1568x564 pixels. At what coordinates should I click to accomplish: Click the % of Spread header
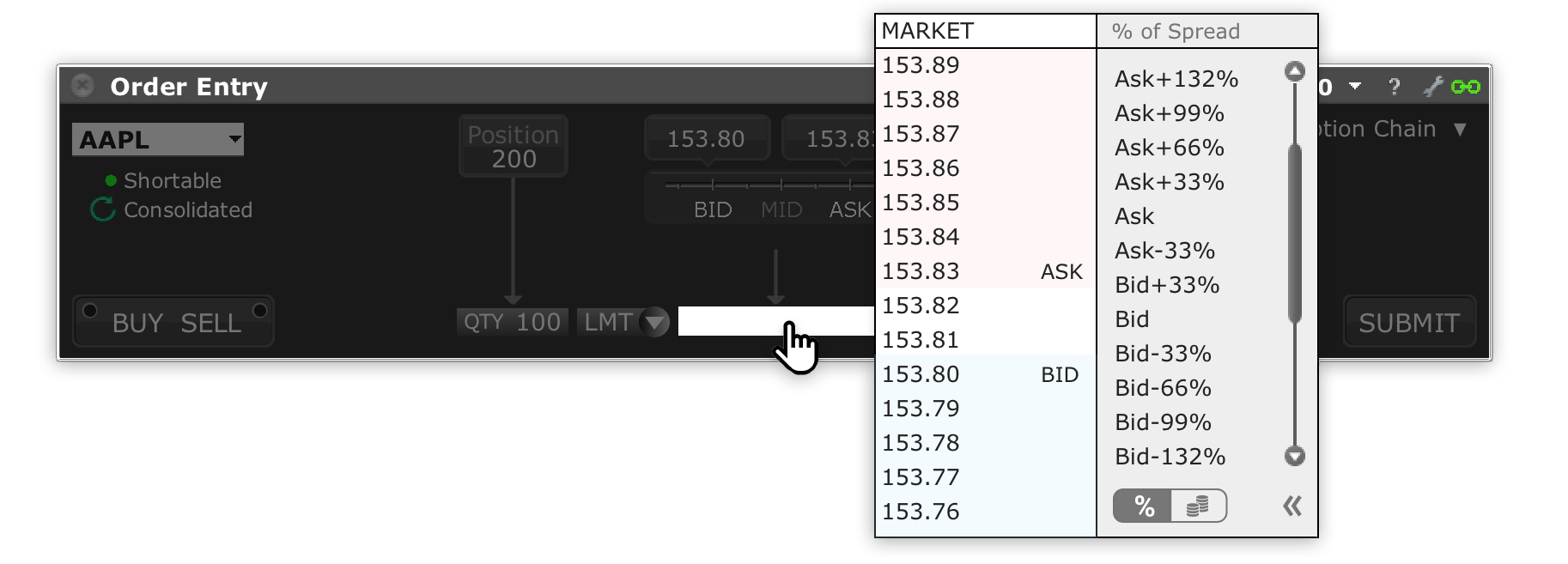1175,31
